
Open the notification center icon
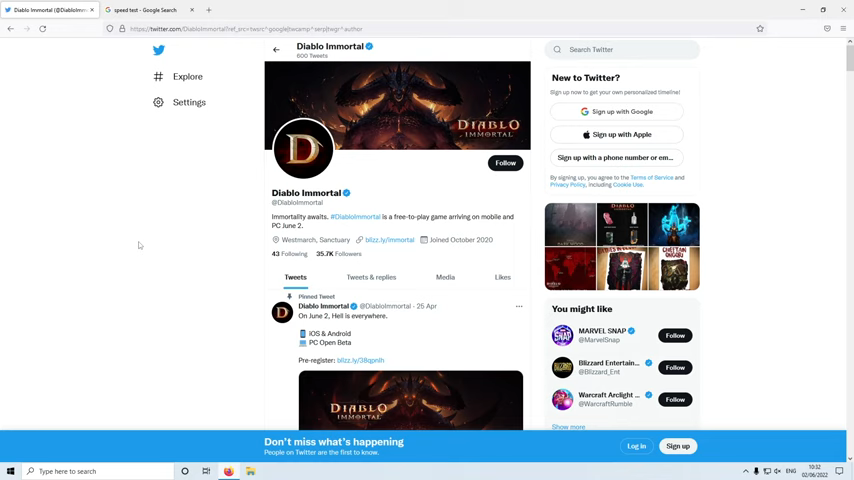pyautogui.click(x=839, y=471)
